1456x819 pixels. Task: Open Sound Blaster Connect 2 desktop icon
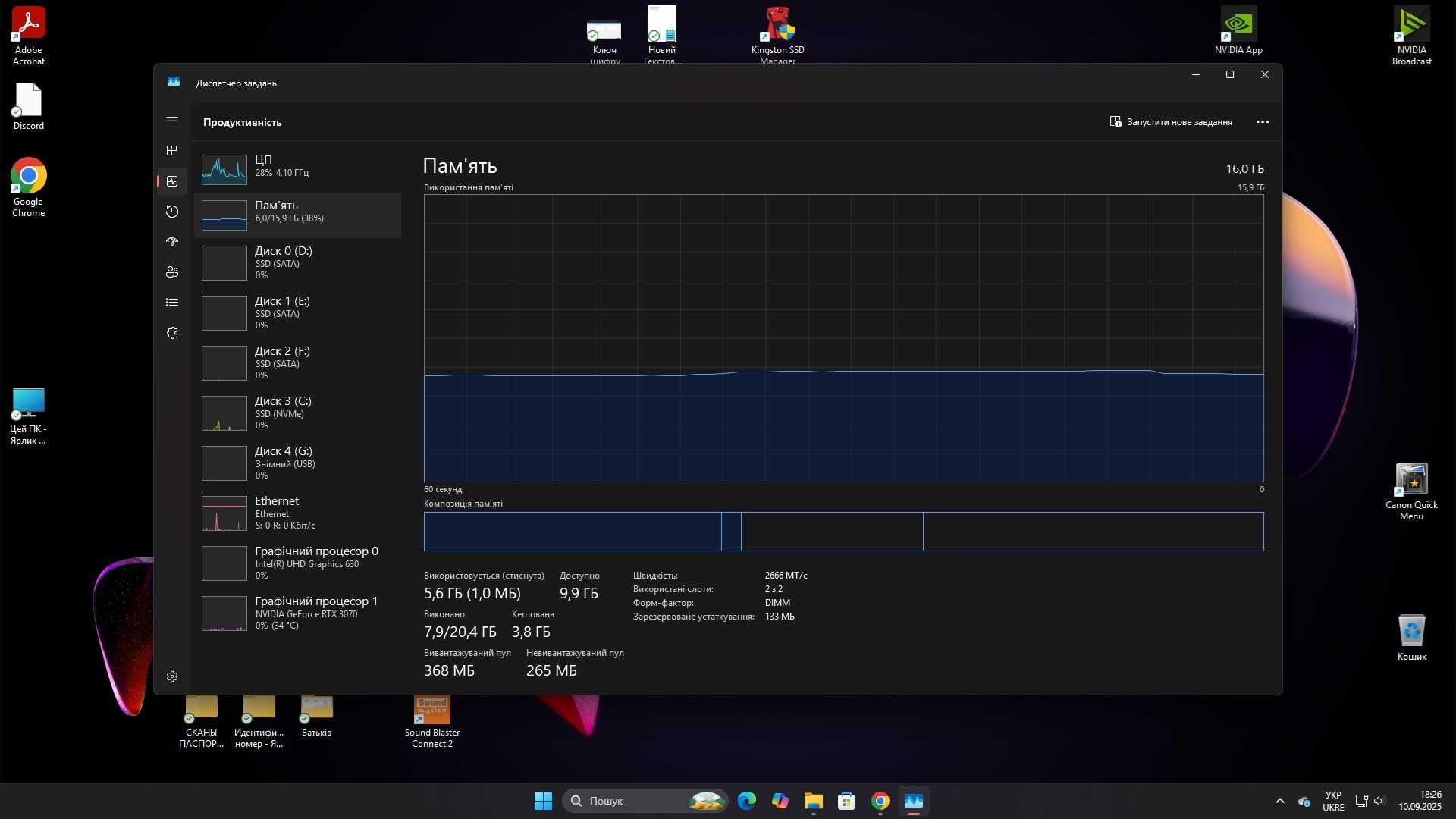[432, 723]
